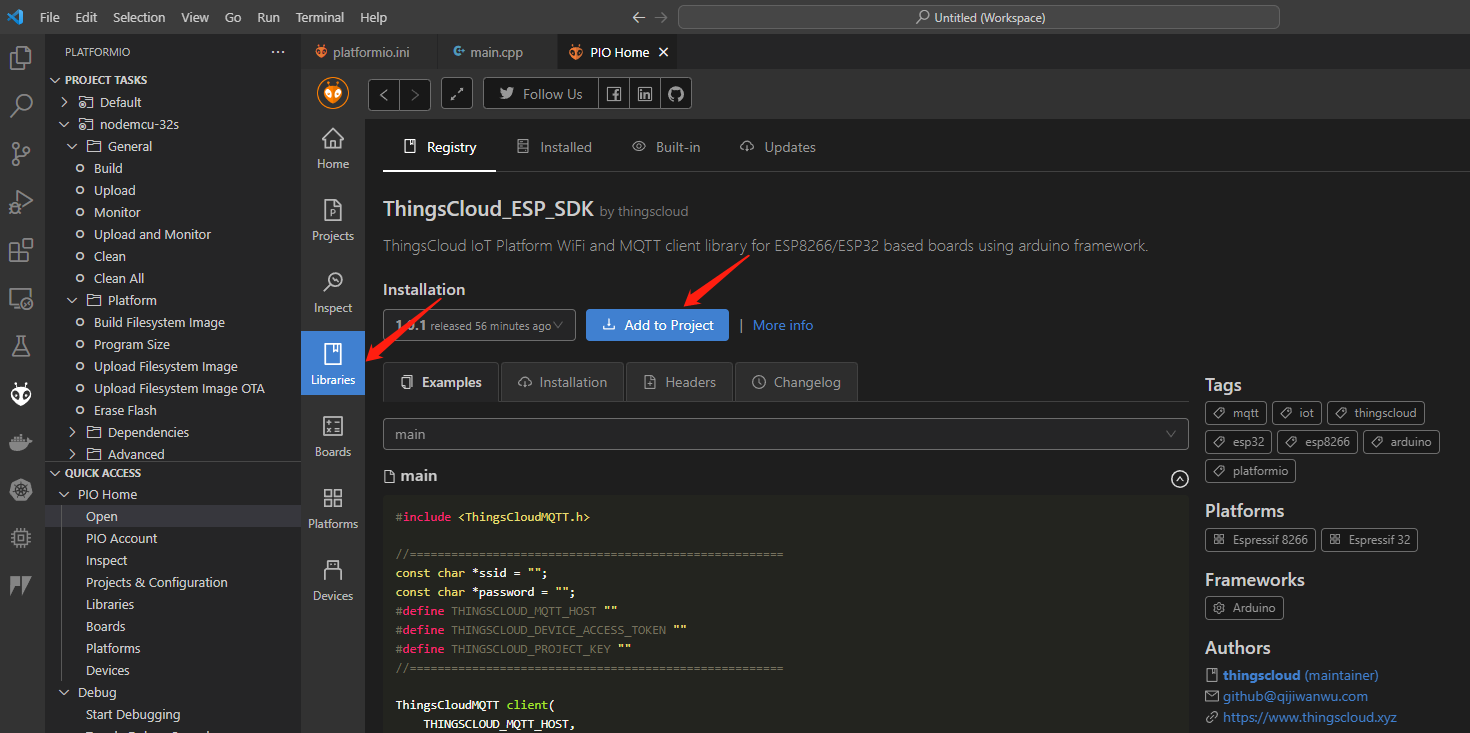
Task: Open PlatformIO GitHub page icon
Action: 676,94
